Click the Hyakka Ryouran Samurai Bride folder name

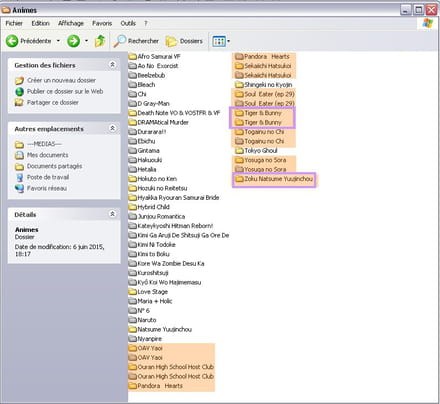tap(179, 198)
